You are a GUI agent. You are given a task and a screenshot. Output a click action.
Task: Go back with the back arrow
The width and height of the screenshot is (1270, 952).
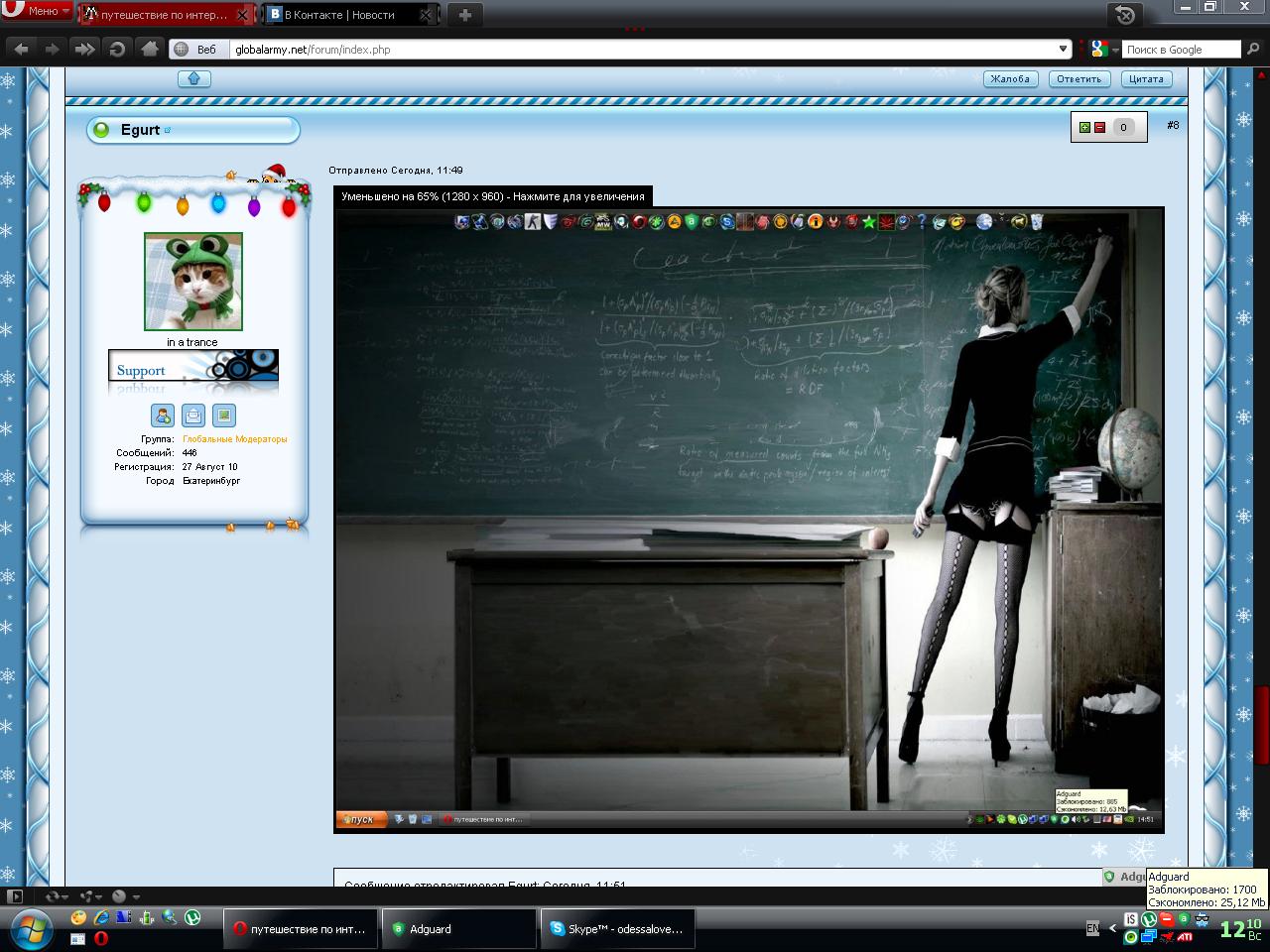(22, 48)
